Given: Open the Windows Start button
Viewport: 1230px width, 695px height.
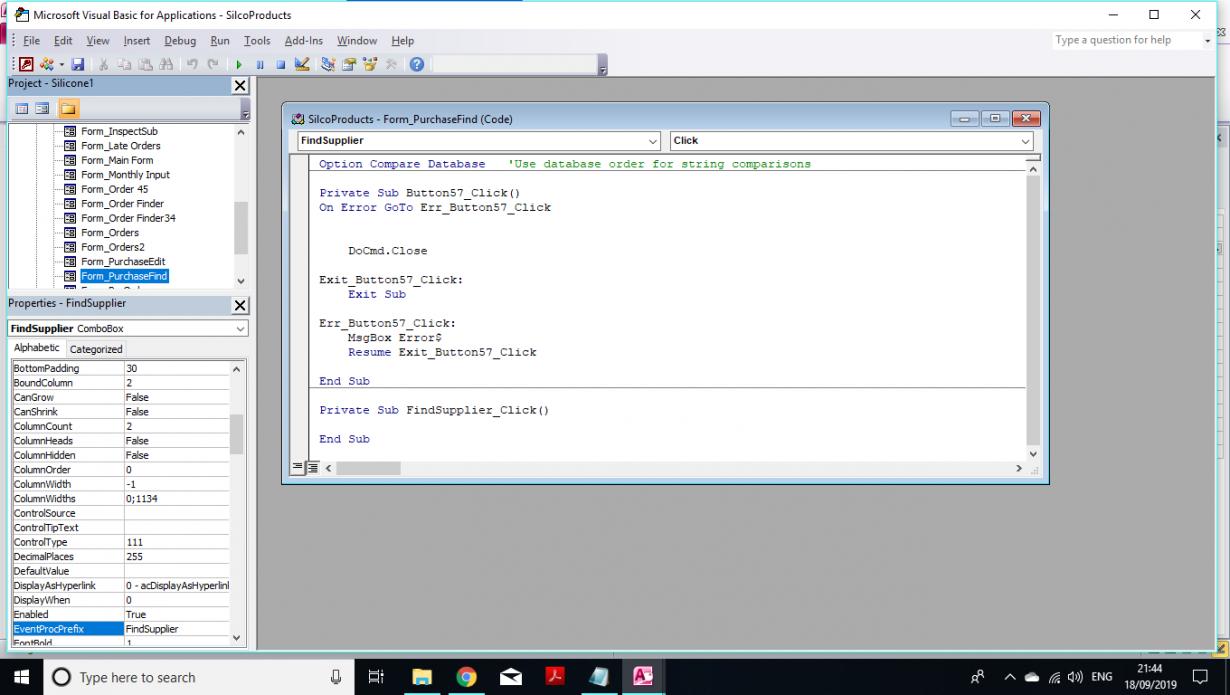Looking at the screenshot, I should [x=21, y=677].
